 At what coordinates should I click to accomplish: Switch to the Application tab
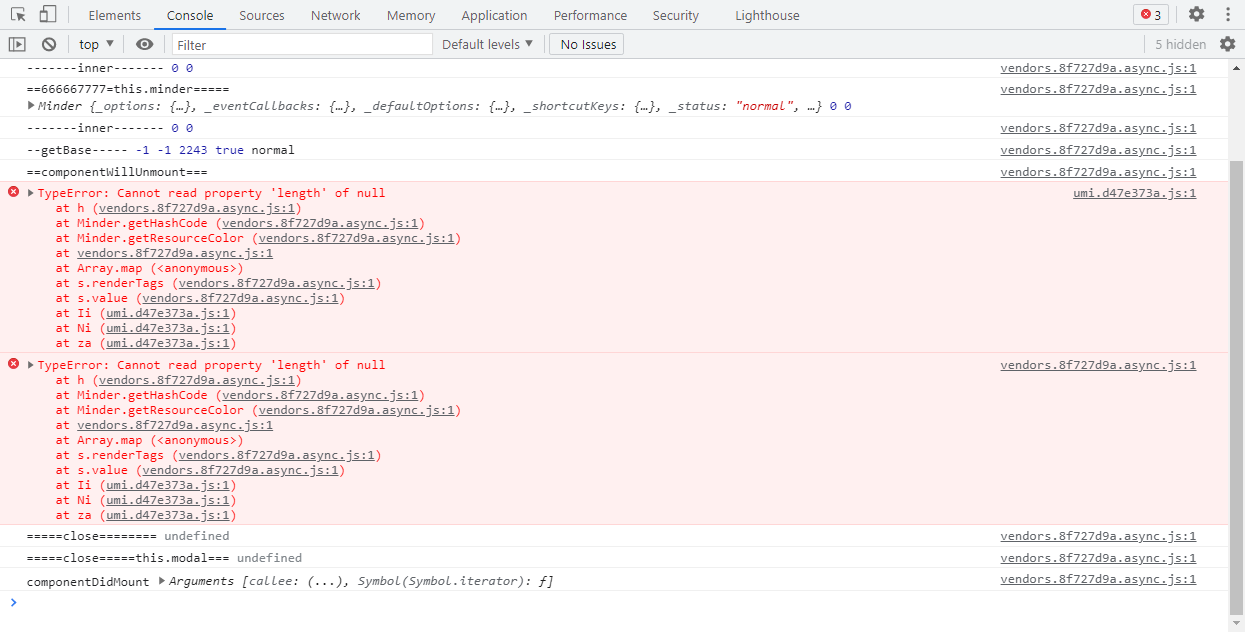[494, 15]
